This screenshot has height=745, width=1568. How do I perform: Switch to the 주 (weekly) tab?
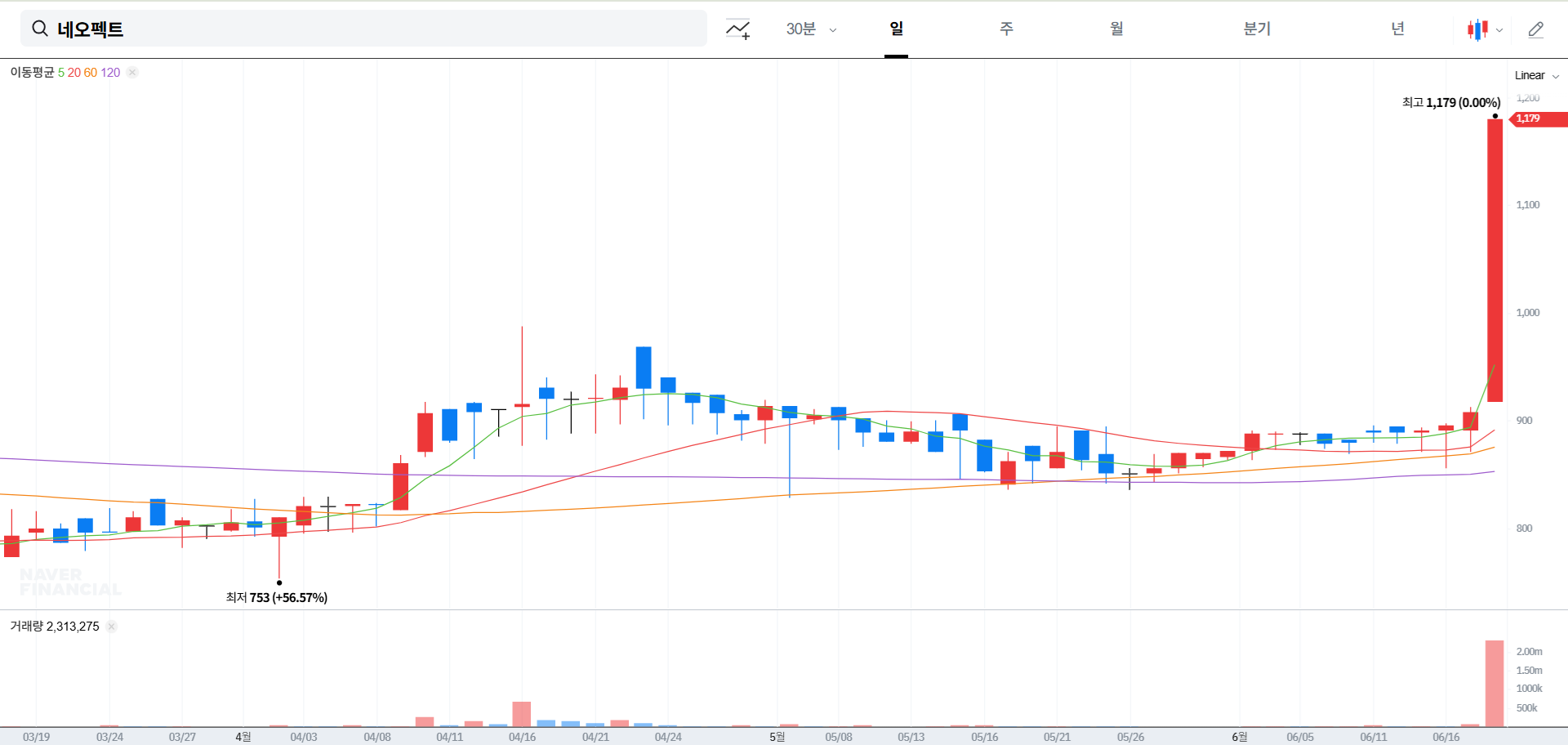[x=1006, y=29]
